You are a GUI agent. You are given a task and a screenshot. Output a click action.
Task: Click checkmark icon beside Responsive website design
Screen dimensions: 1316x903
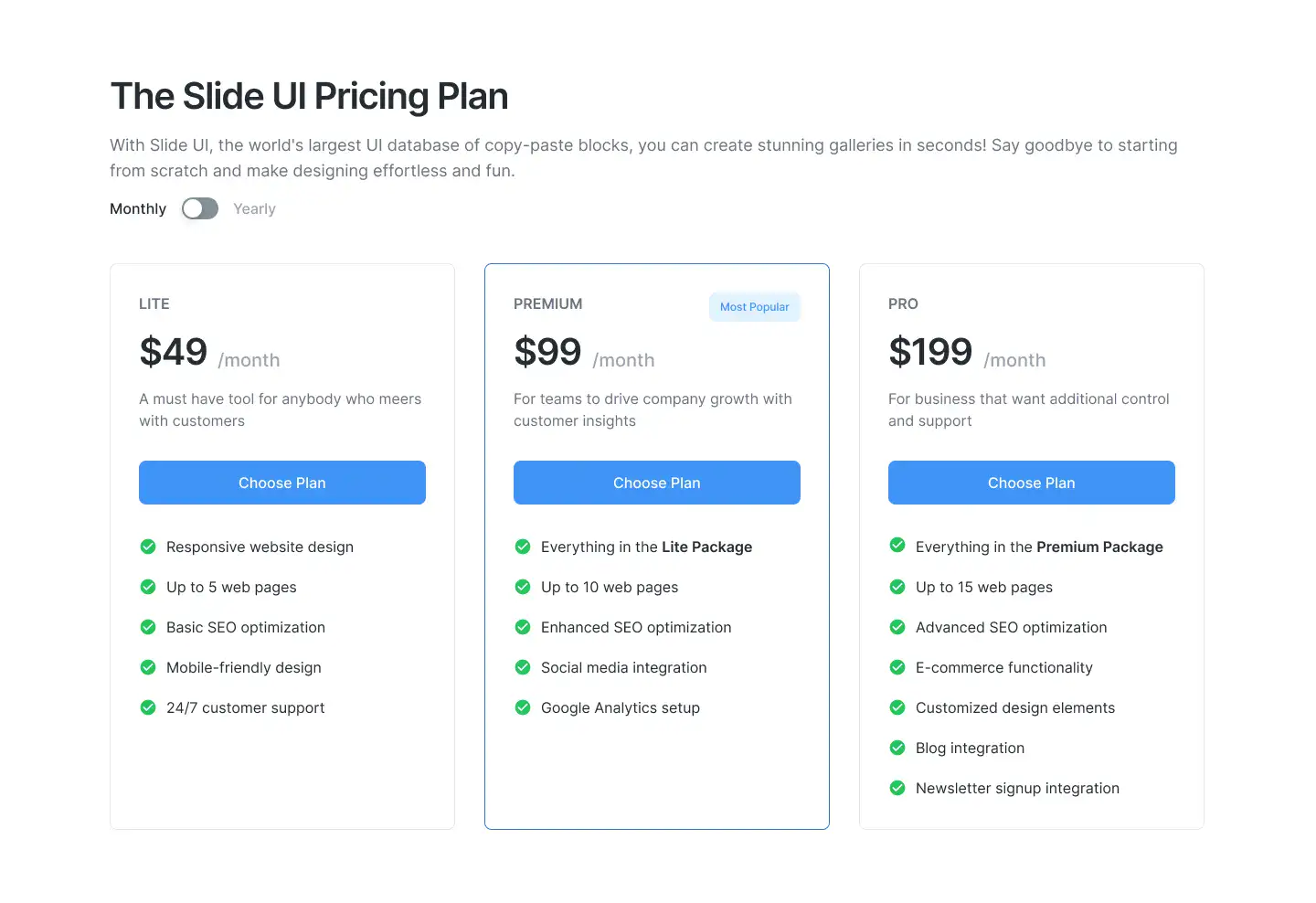148,547
